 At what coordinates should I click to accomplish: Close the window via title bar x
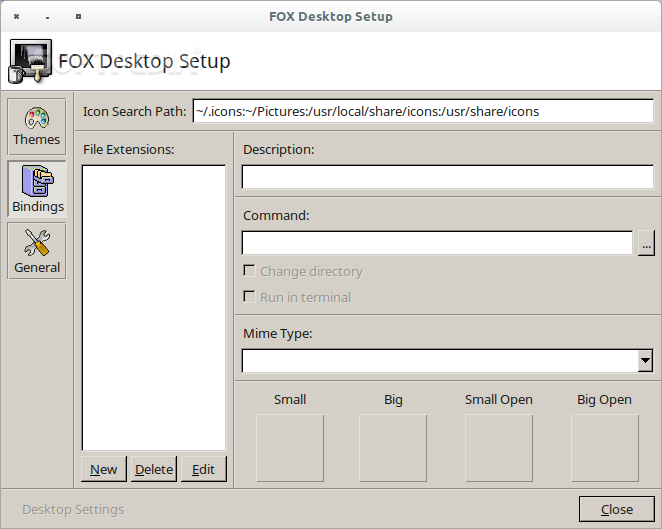tap(16, 17)
